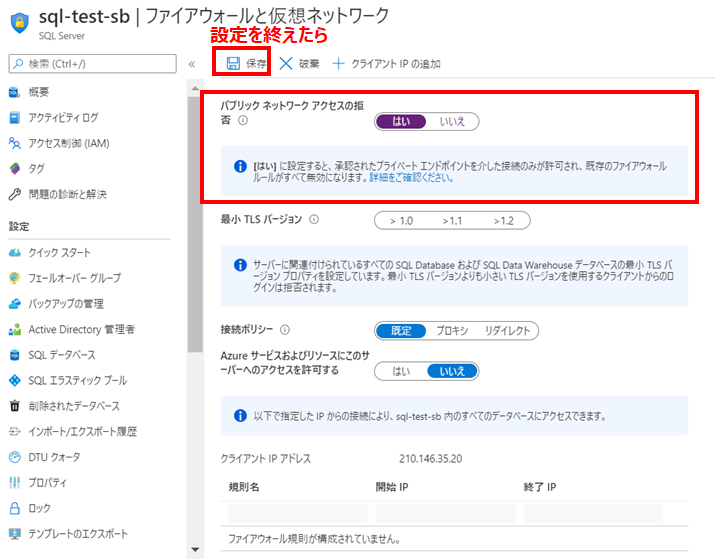The image size is (715, 559).
Task: Click the 破棄 button label
Action: 309,64
